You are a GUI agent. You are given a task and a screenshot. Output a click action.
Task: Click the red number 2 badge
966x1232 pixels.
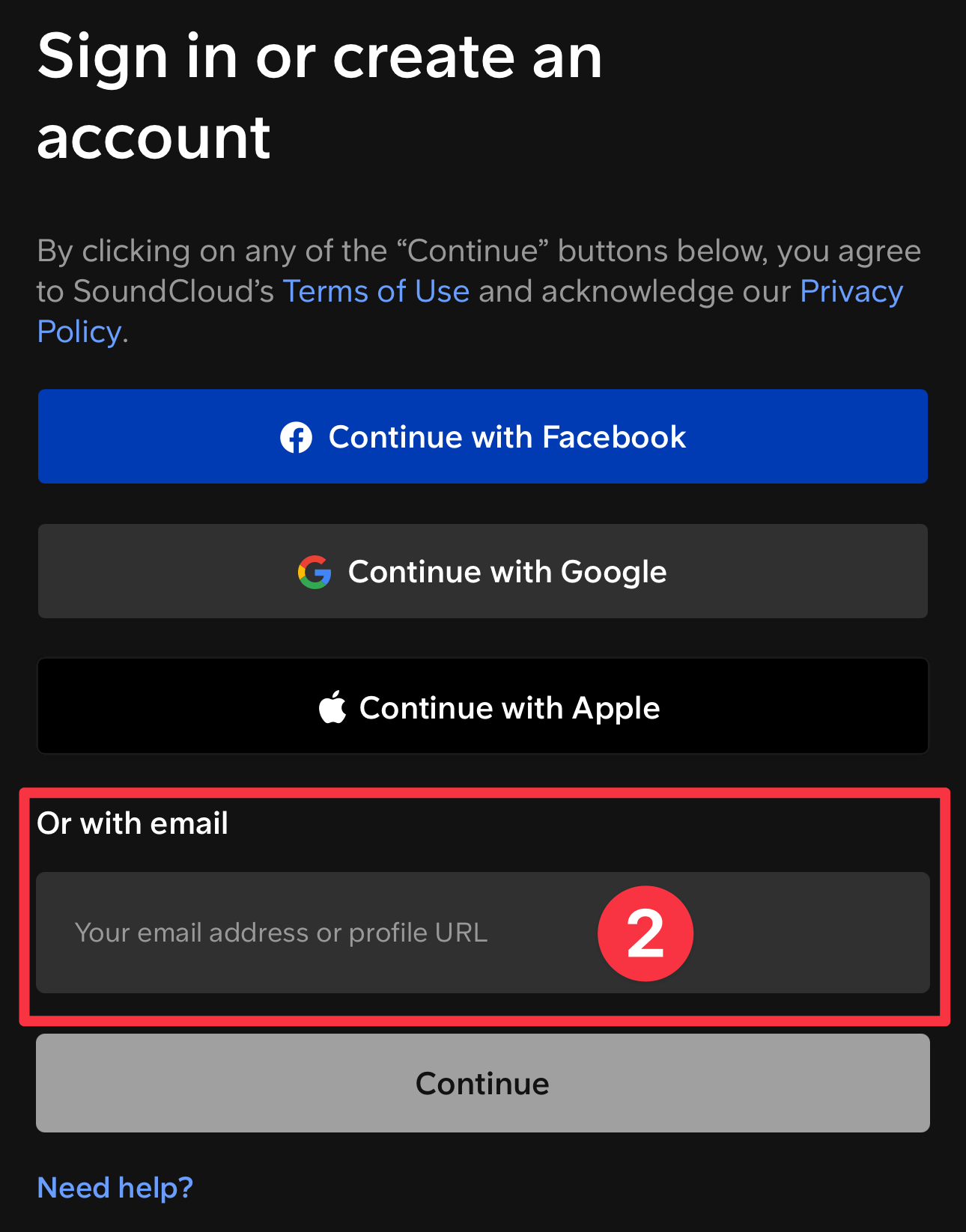click(645, 933)
